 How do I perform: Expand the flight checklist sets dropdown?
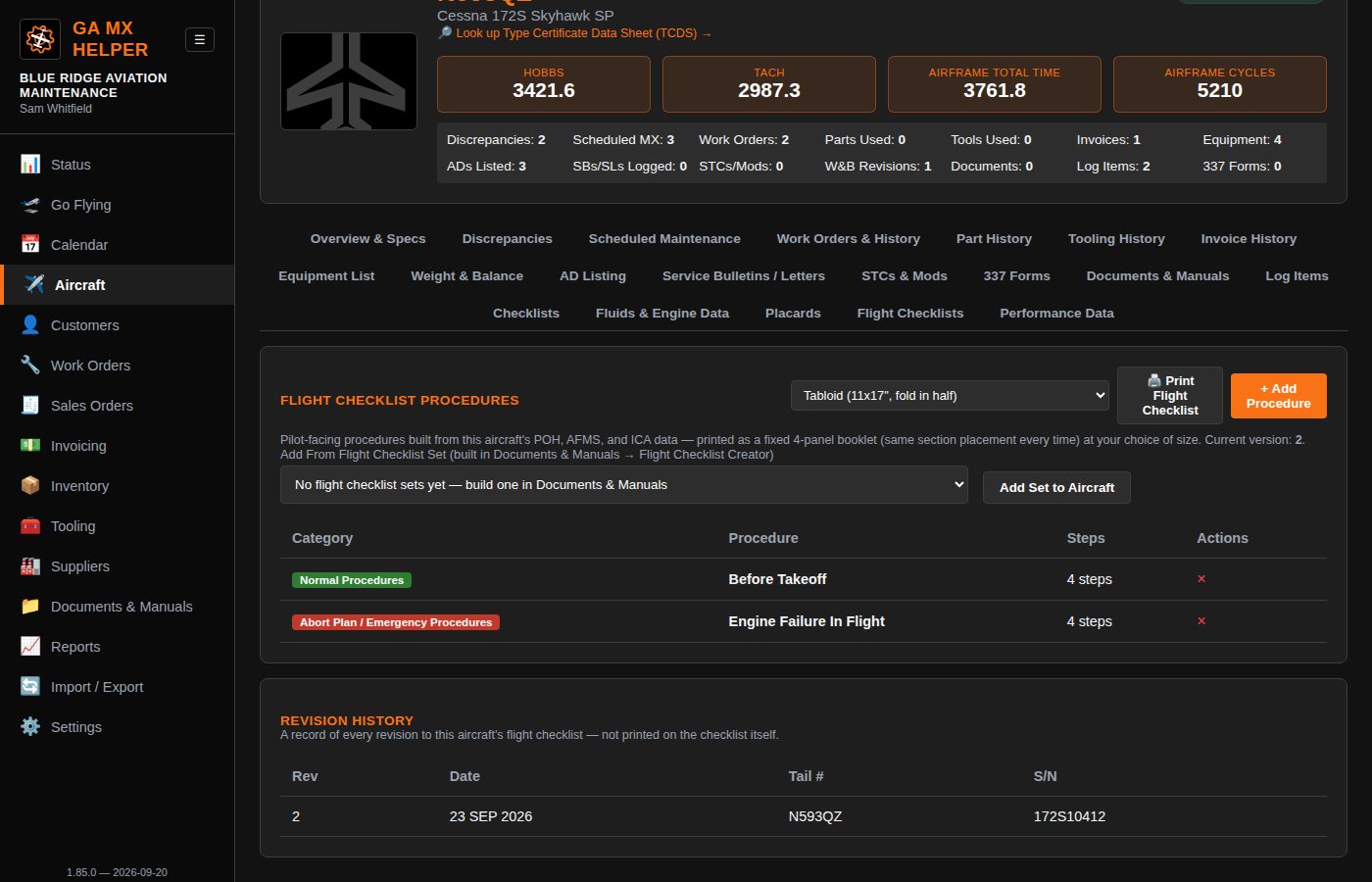[624, 485]
